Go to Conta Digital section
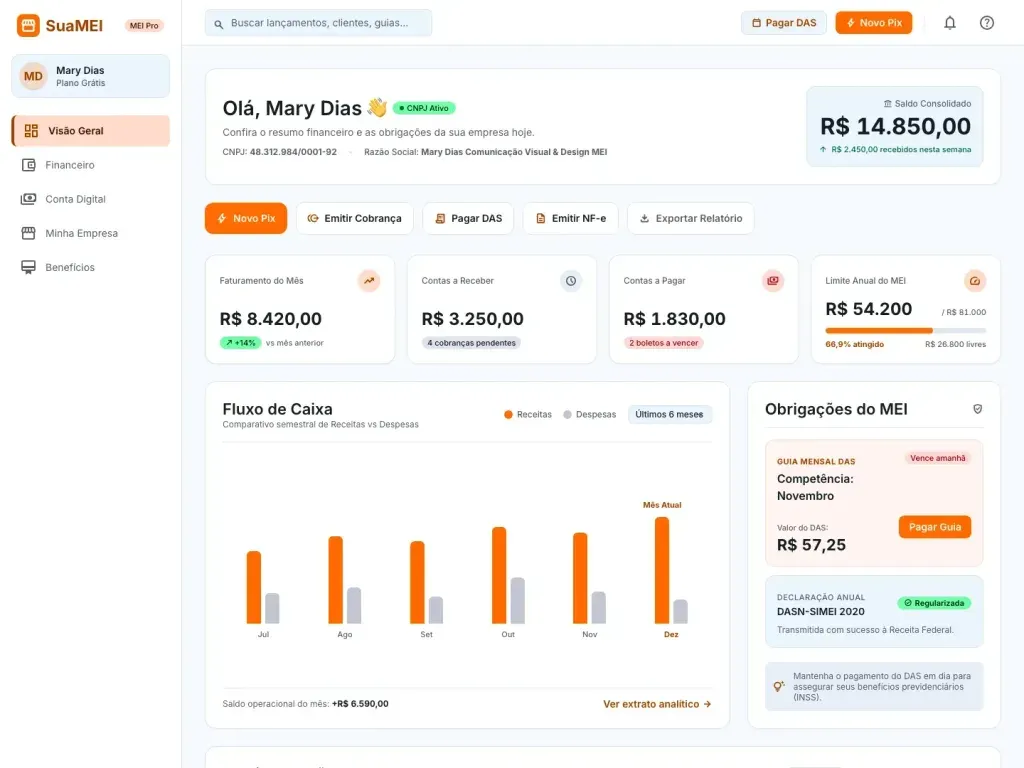 click(x=91, y=199)
